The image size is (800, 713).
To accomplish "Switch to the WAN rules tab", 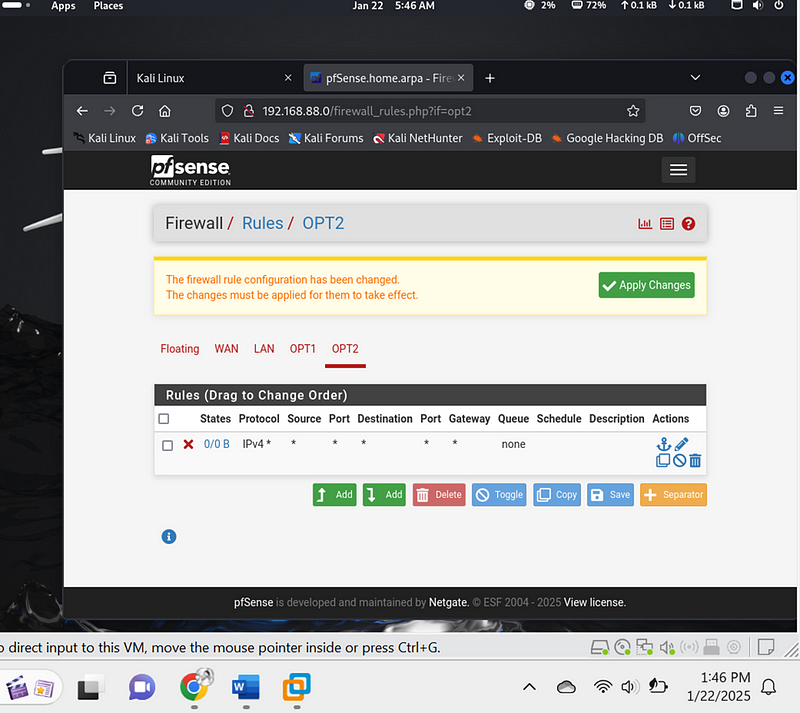I will pos(226,349).
